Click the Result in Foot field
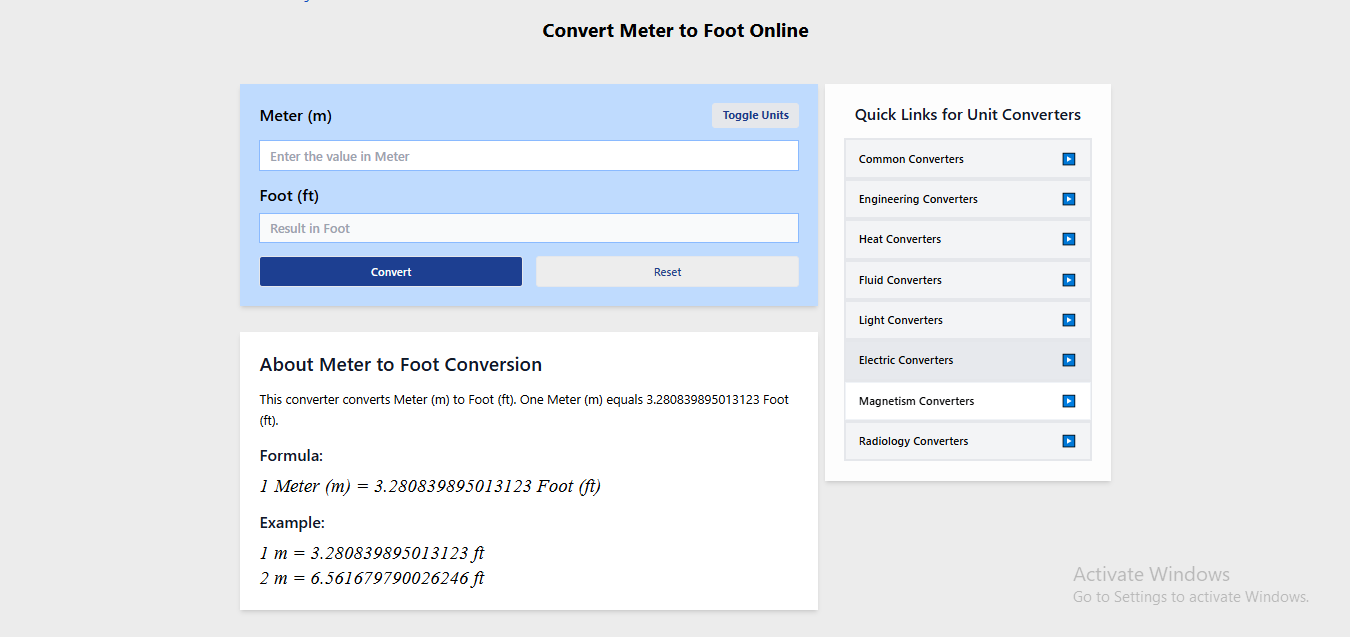1350x637 pixels. [528, 228]
